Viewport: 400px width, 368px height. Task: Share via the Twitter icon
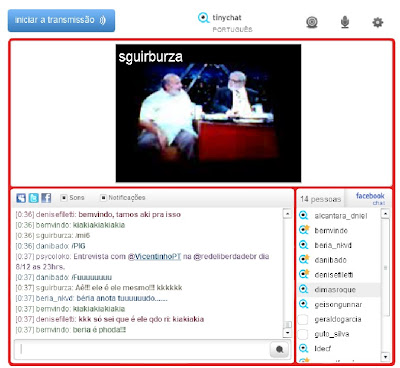(33, 198)
